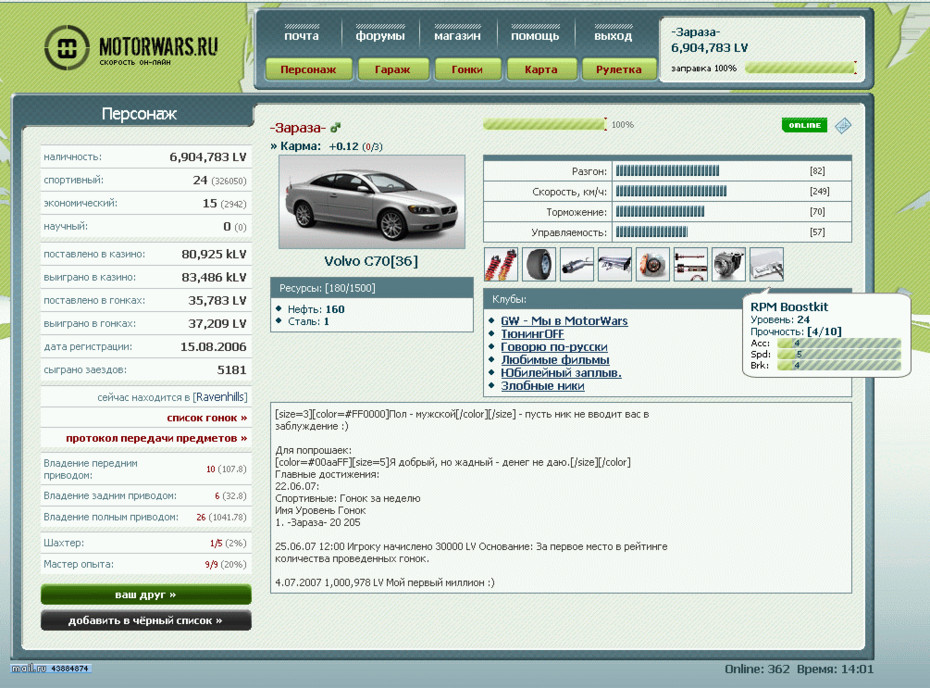Click the '80,925 kLV' casino bet value

point(214,254)
